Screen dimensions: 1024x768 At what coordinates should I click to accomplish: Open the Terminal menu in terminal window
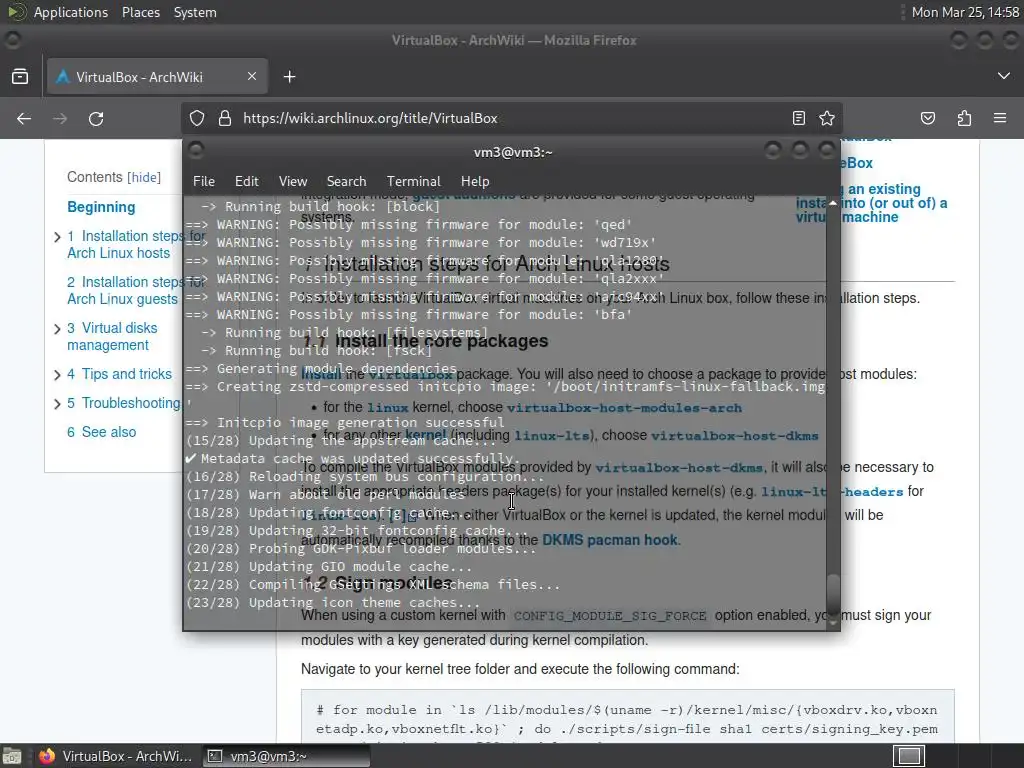[x=413, y=181]
